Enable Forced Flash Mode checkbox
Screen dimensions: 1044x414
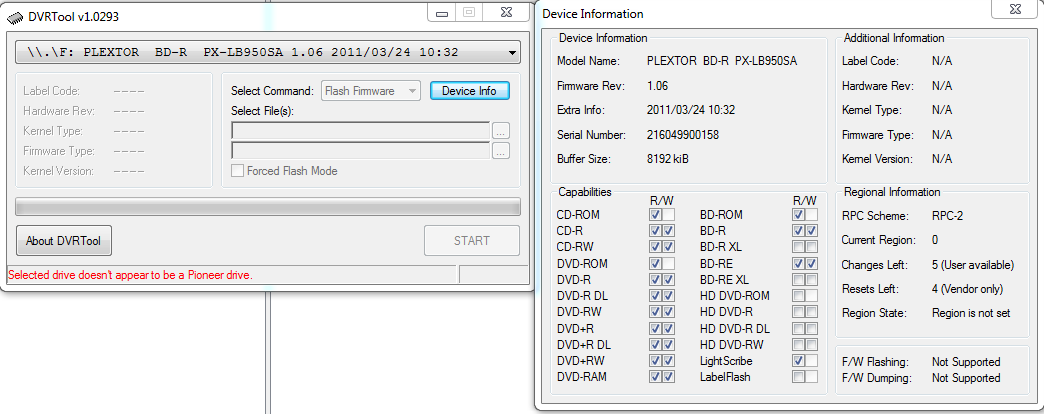(237, 171)
